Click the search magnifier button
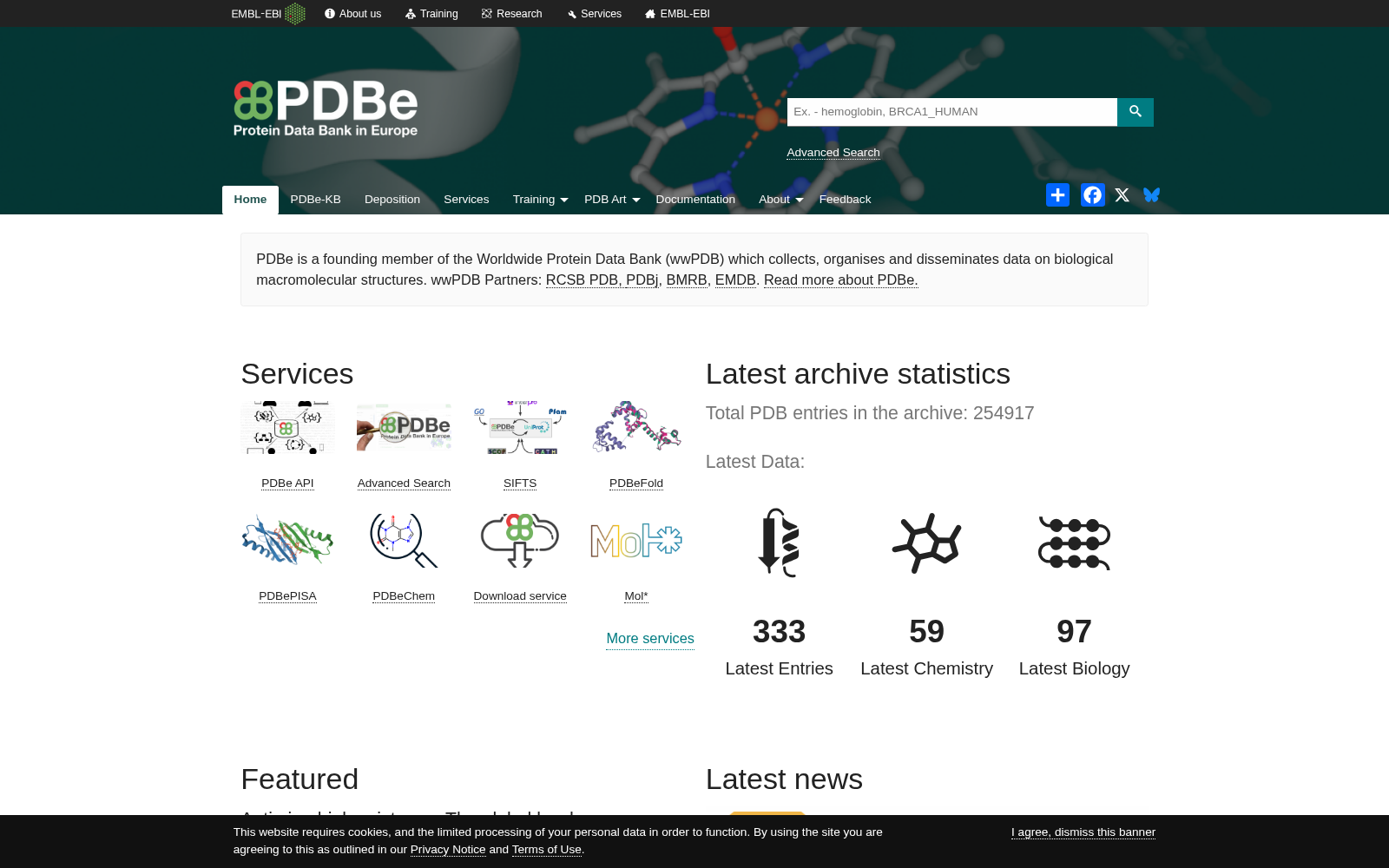Image resolution: width=1389 pixels, height=868 pixels. pos(1135,112)
